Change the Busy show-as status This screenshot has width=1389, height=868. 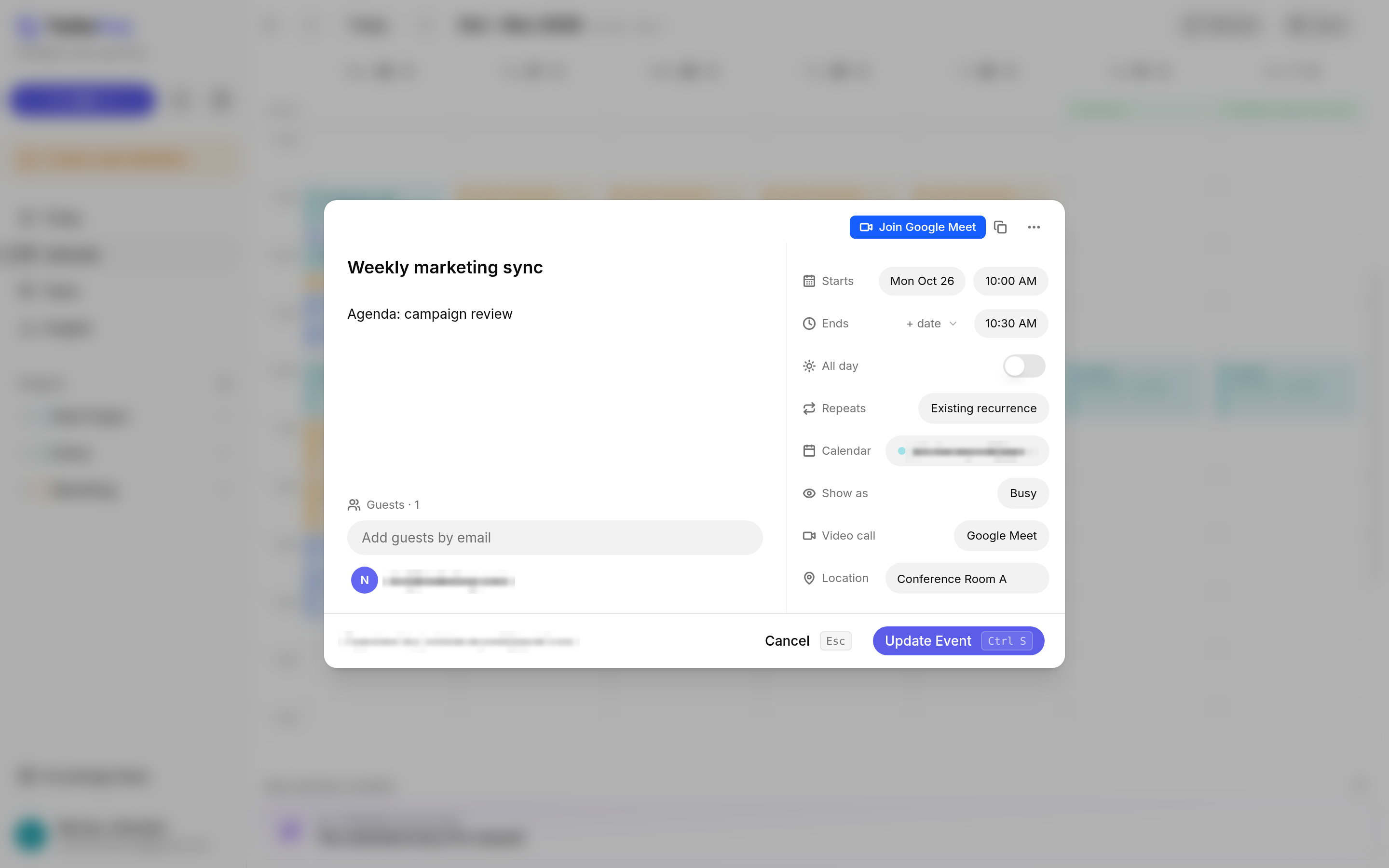coord(1023,494)
